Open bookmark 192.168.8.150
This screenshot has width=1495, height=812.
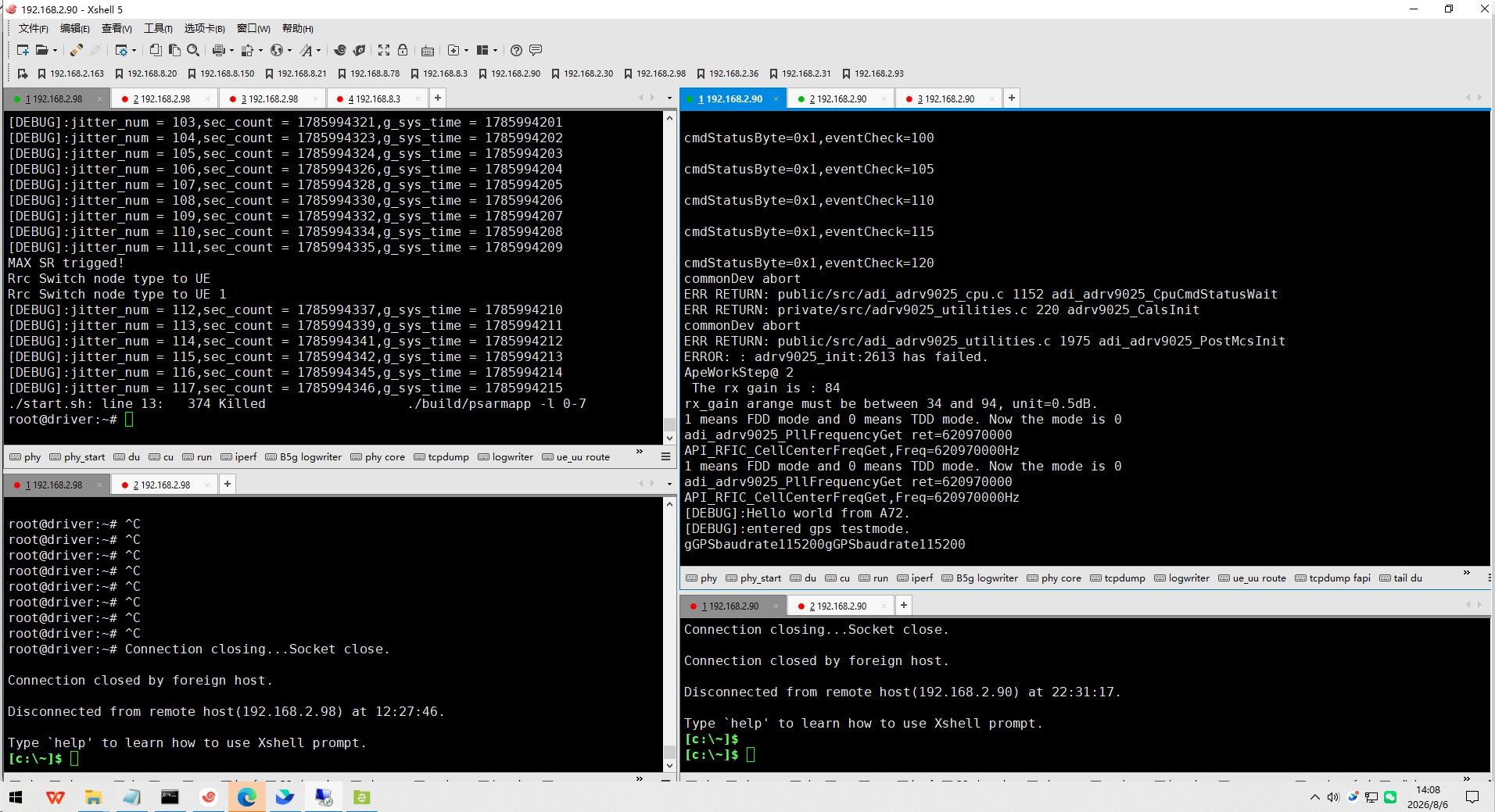pyautogui.click(x=220, y=73)
